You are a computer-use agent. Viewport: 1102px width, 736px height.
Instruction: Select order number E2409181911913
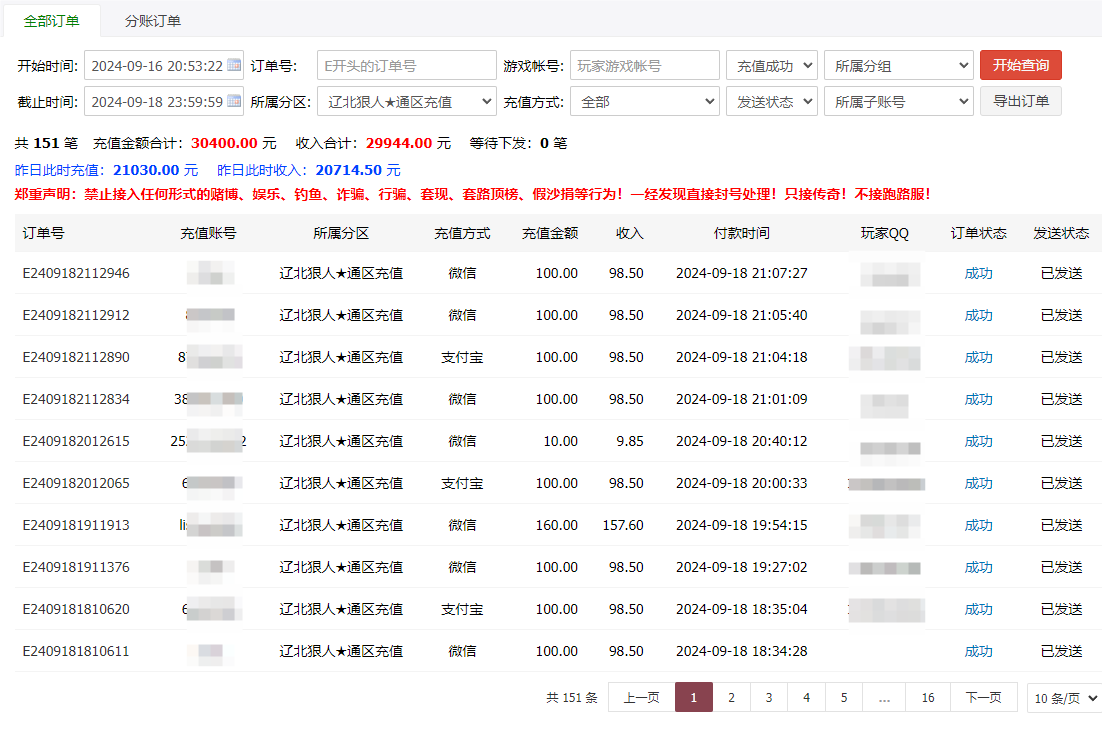[76, 525]
